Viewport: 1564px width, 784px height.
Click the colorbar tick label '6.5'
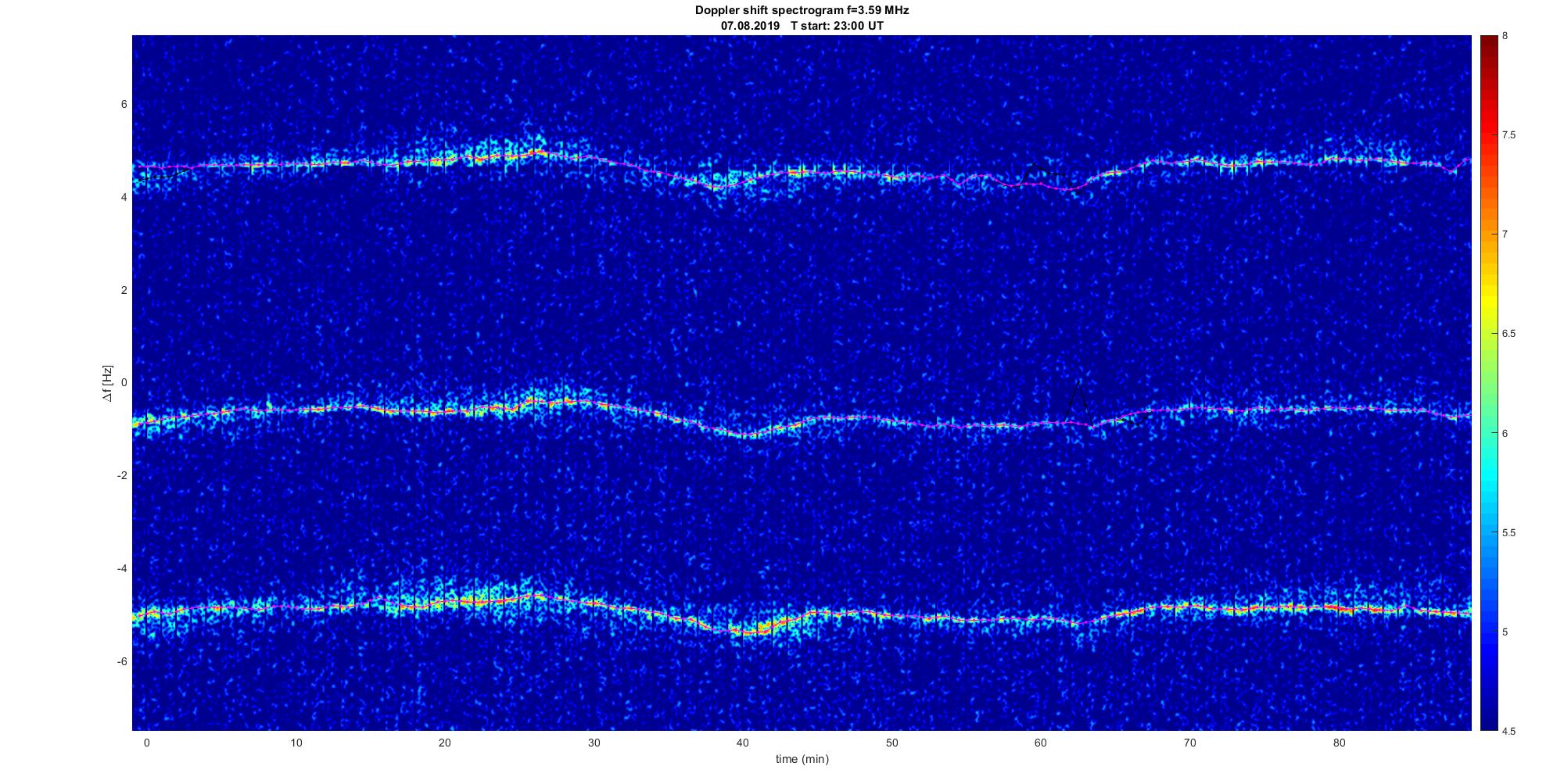tap(1508, 334)
